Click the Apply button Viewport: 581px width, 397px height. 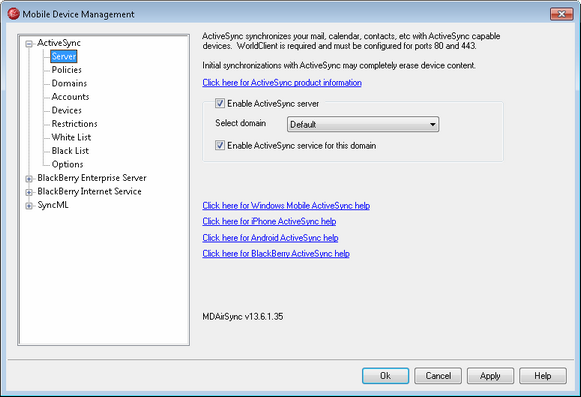pos(490,376)
